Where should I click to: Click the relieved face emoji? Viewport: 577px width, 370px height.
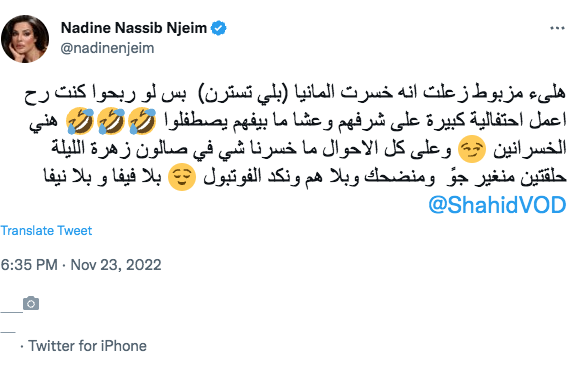click(x=182, y=177)
